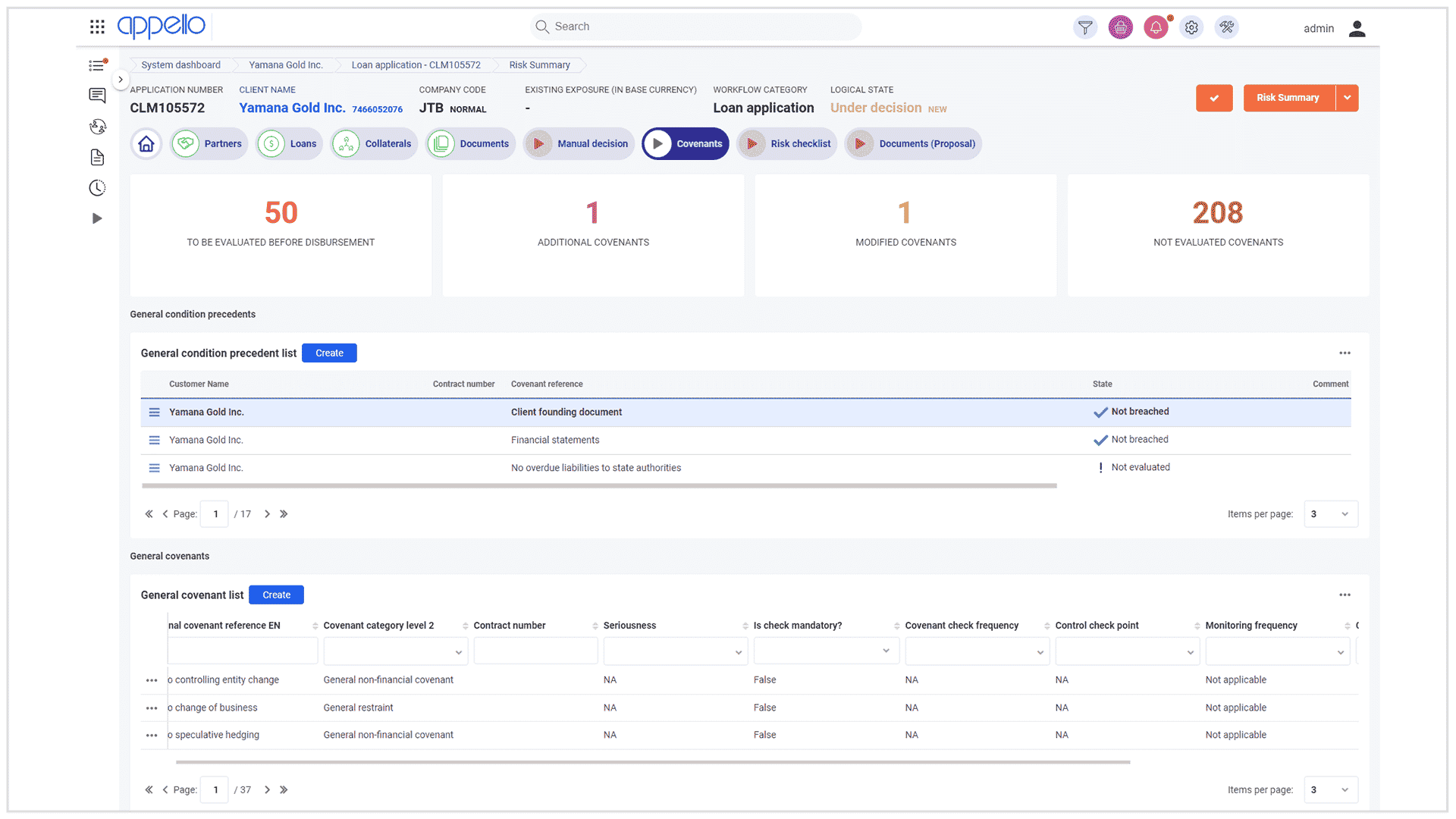This screenshot has height=819, width=1456.
Task: Go to next page of general covenants
Action: [x=267, y=790]
